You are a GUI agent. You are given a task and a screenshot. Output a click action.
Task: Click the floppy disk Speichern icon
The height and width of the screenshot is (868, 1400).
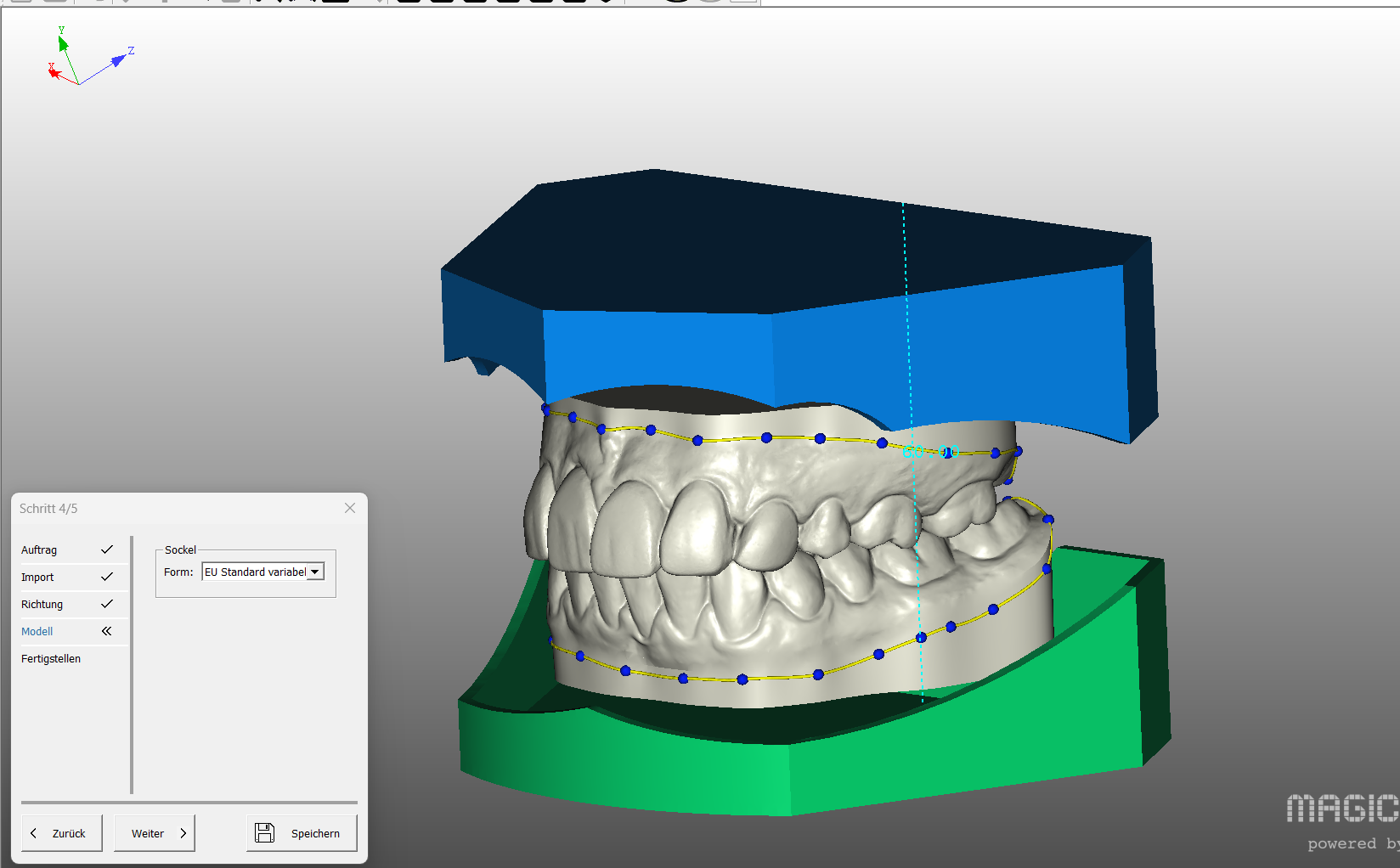pos(265,832)
